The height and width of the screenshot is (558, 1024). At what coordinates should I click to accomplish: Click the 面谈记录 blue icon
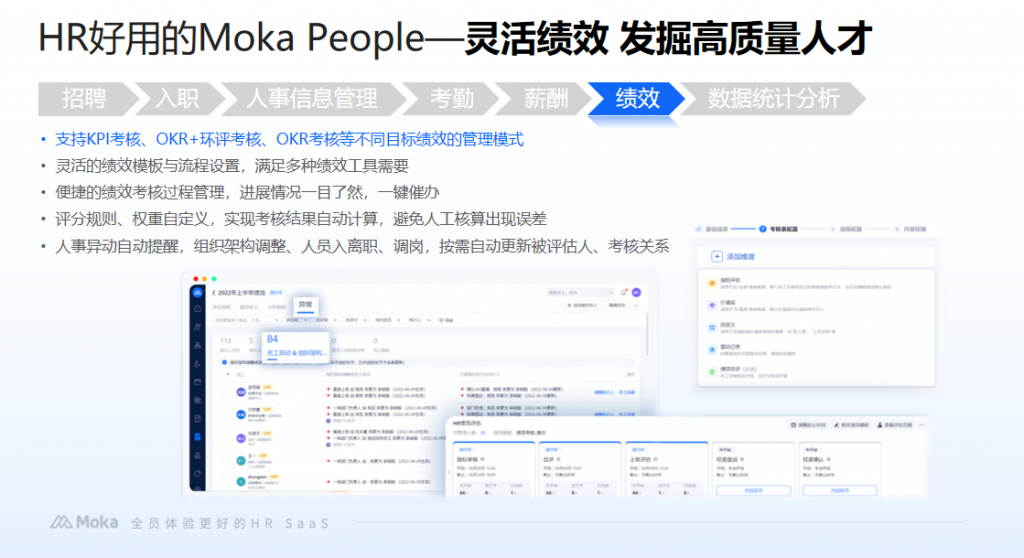[x=711, y=348]
